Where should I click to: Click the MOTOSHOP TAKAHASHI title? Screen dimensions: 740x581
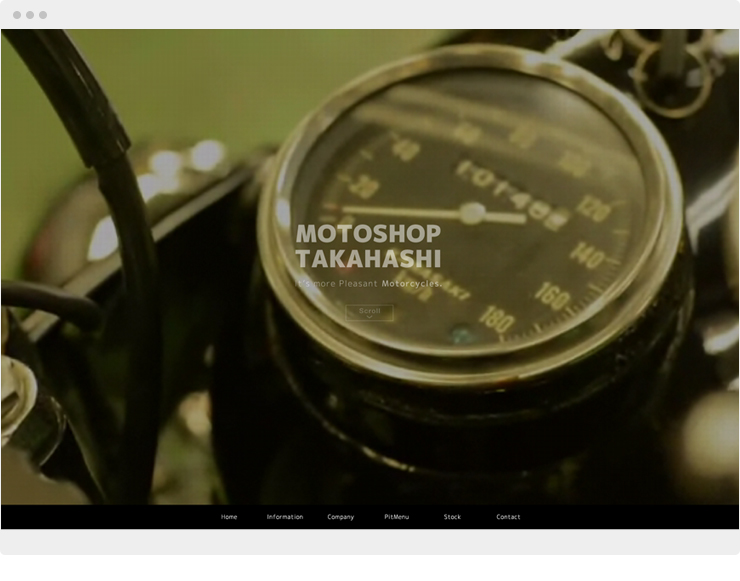(x=368, y=246)
